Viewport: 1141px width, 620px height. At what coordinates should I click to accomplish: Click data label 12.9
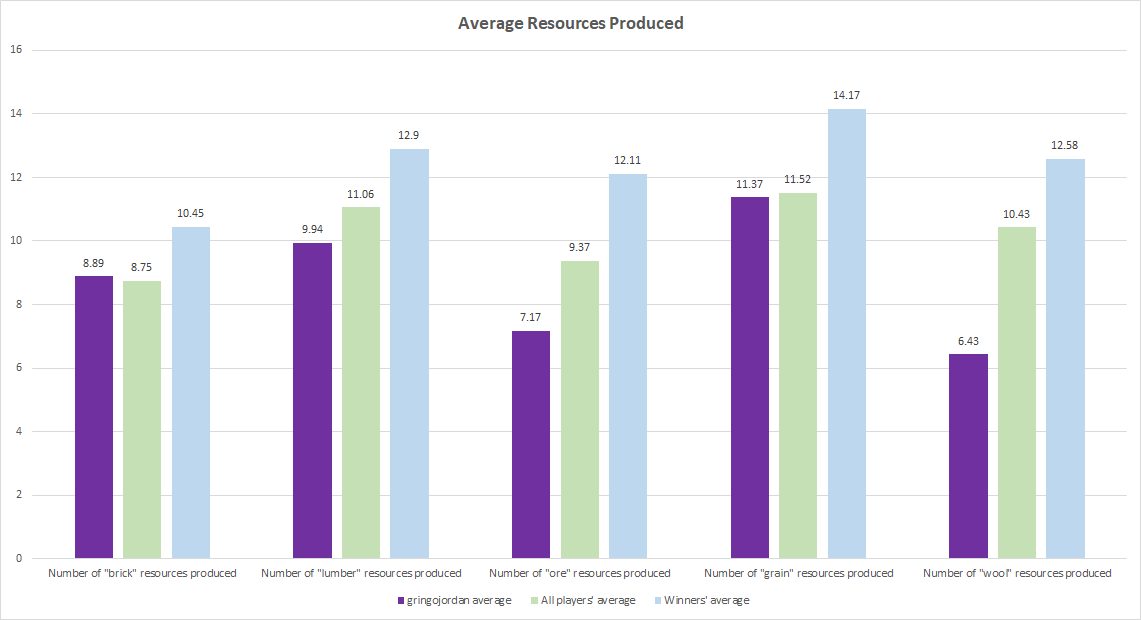tap(408, 136)
